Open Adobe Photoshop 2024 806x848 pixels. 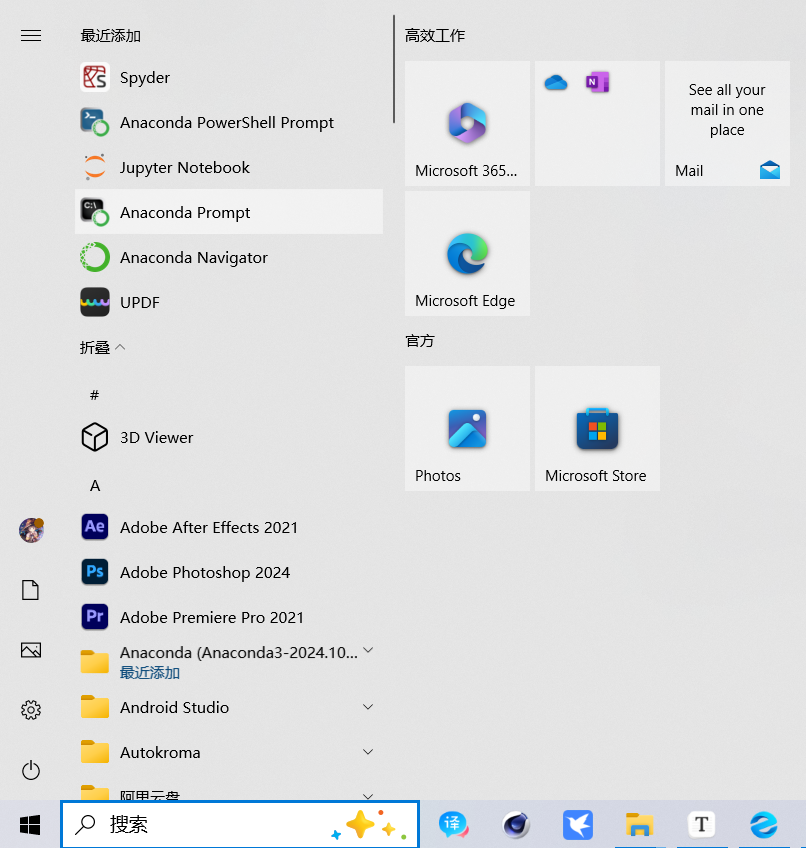[229, 572]
